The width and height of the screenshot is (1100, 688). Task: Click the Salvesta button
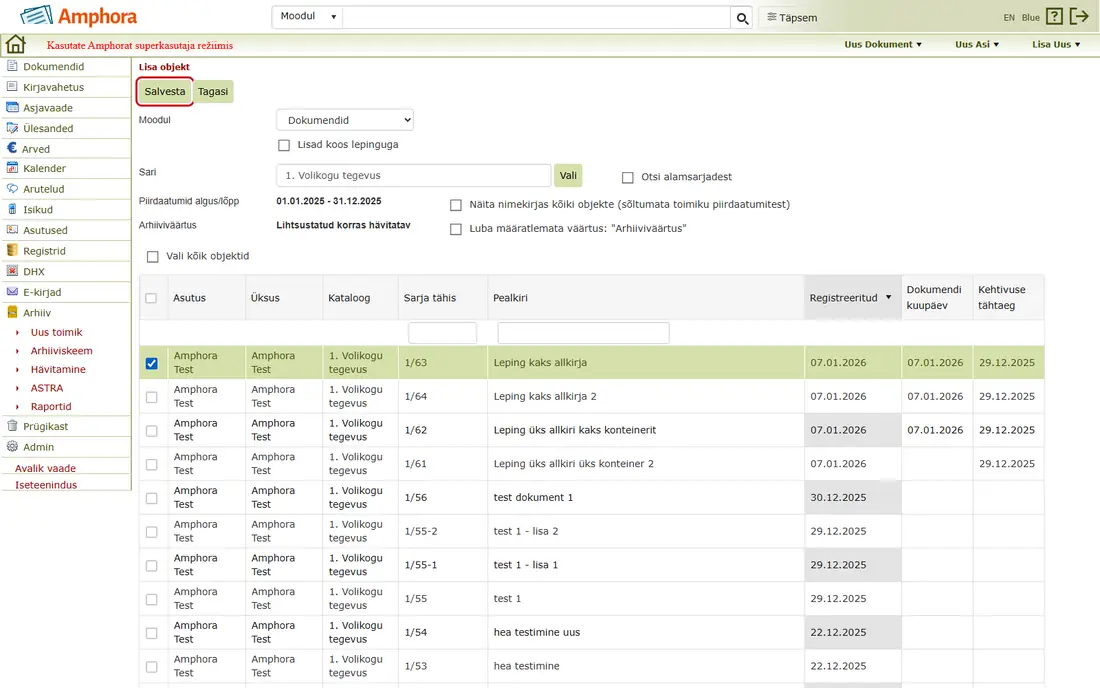165,92
